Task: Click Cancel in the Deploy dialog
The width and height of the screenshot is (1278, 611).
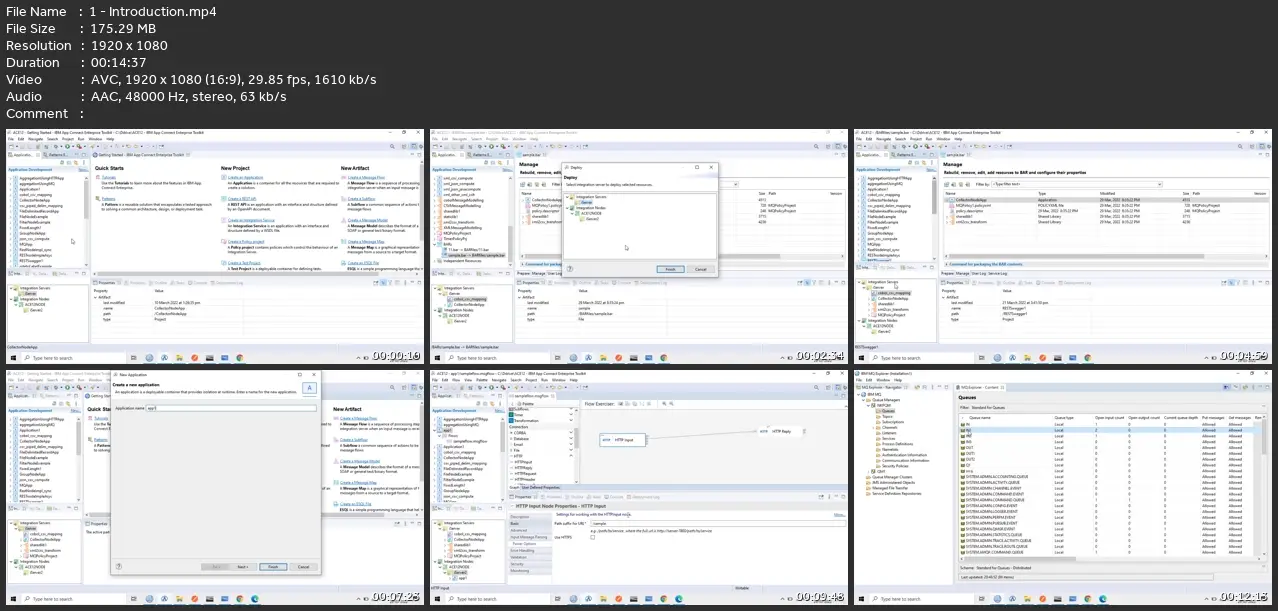Action: 700,269
